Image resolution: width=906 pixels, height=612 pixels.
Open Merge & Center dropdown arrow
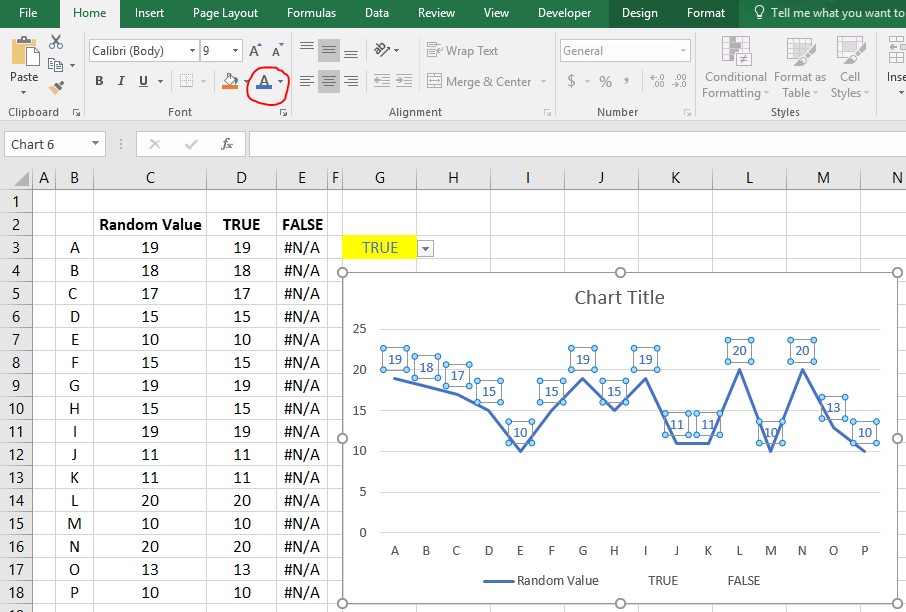tap(543, 81)
